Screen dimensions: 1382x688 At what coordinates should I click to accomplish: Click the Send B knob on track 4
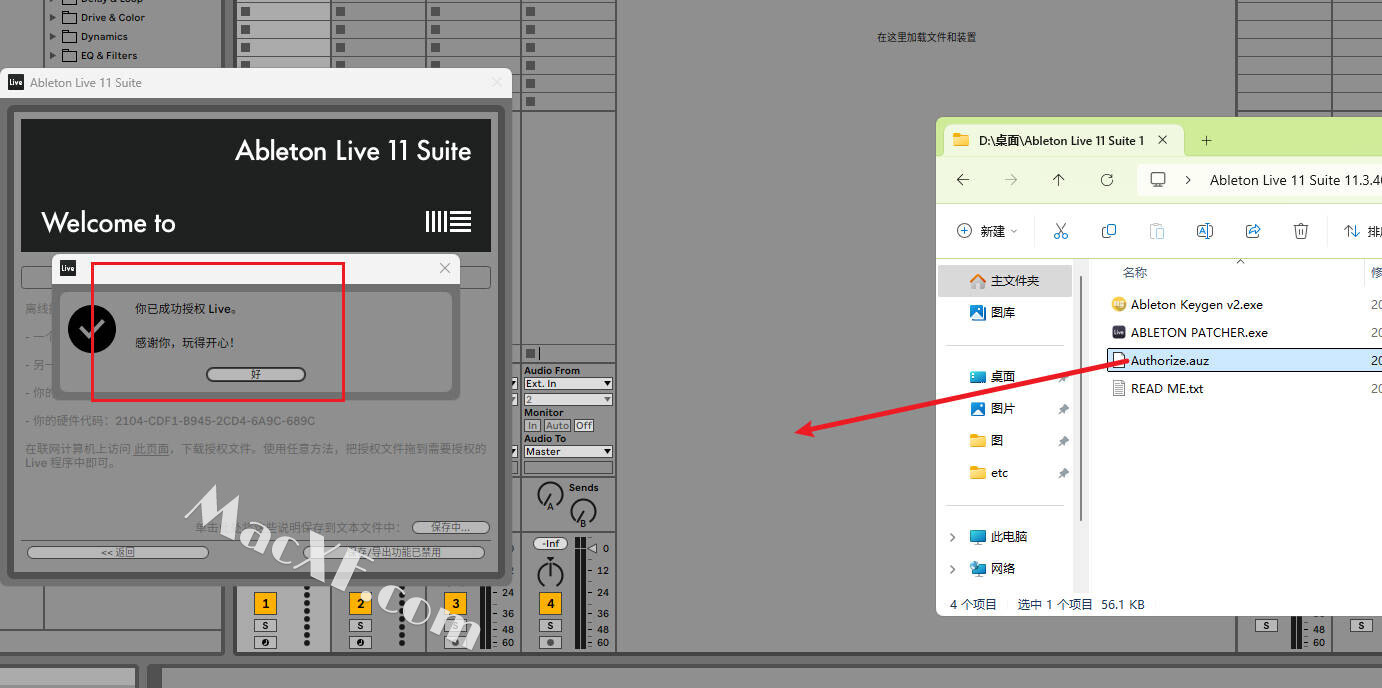tap(583, 511)
